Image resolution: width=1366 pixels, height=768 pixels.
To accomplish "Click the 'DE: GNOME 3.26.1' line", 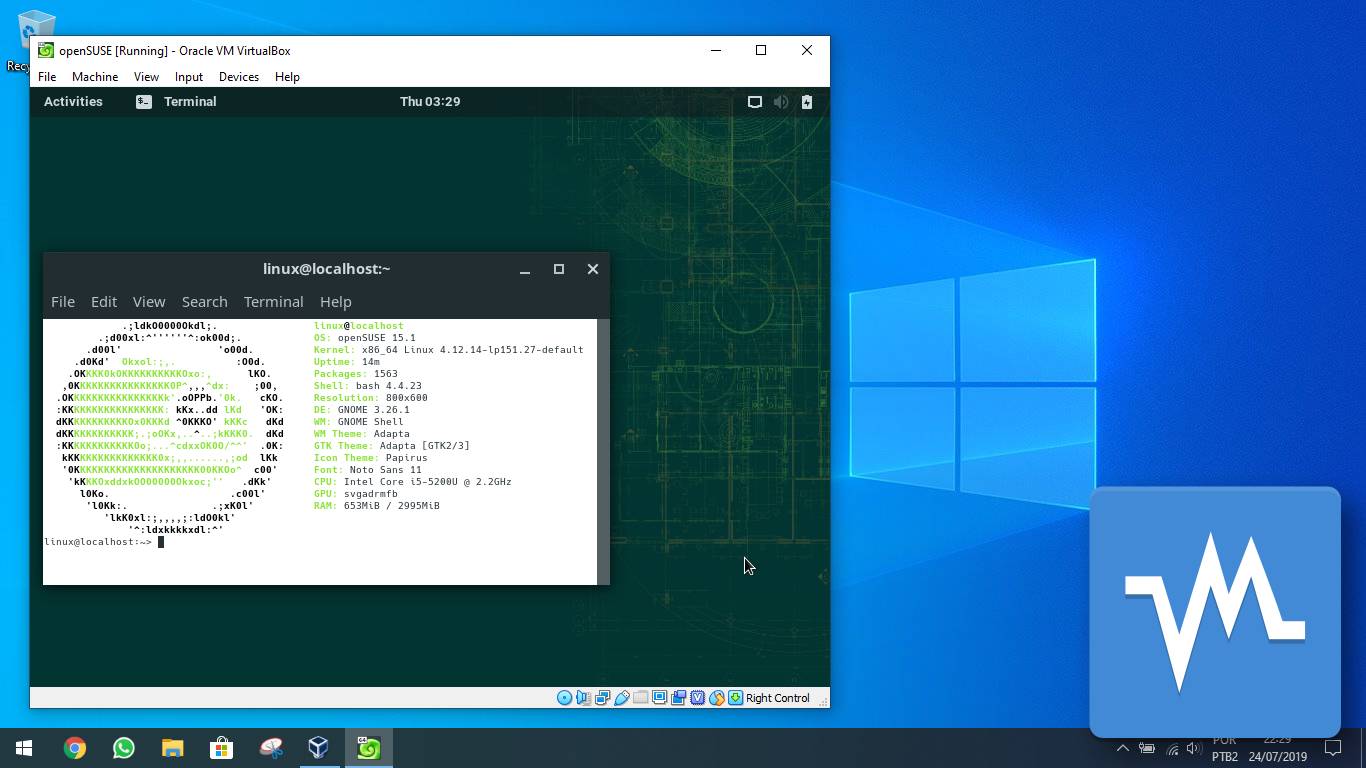I will (362, 410).
